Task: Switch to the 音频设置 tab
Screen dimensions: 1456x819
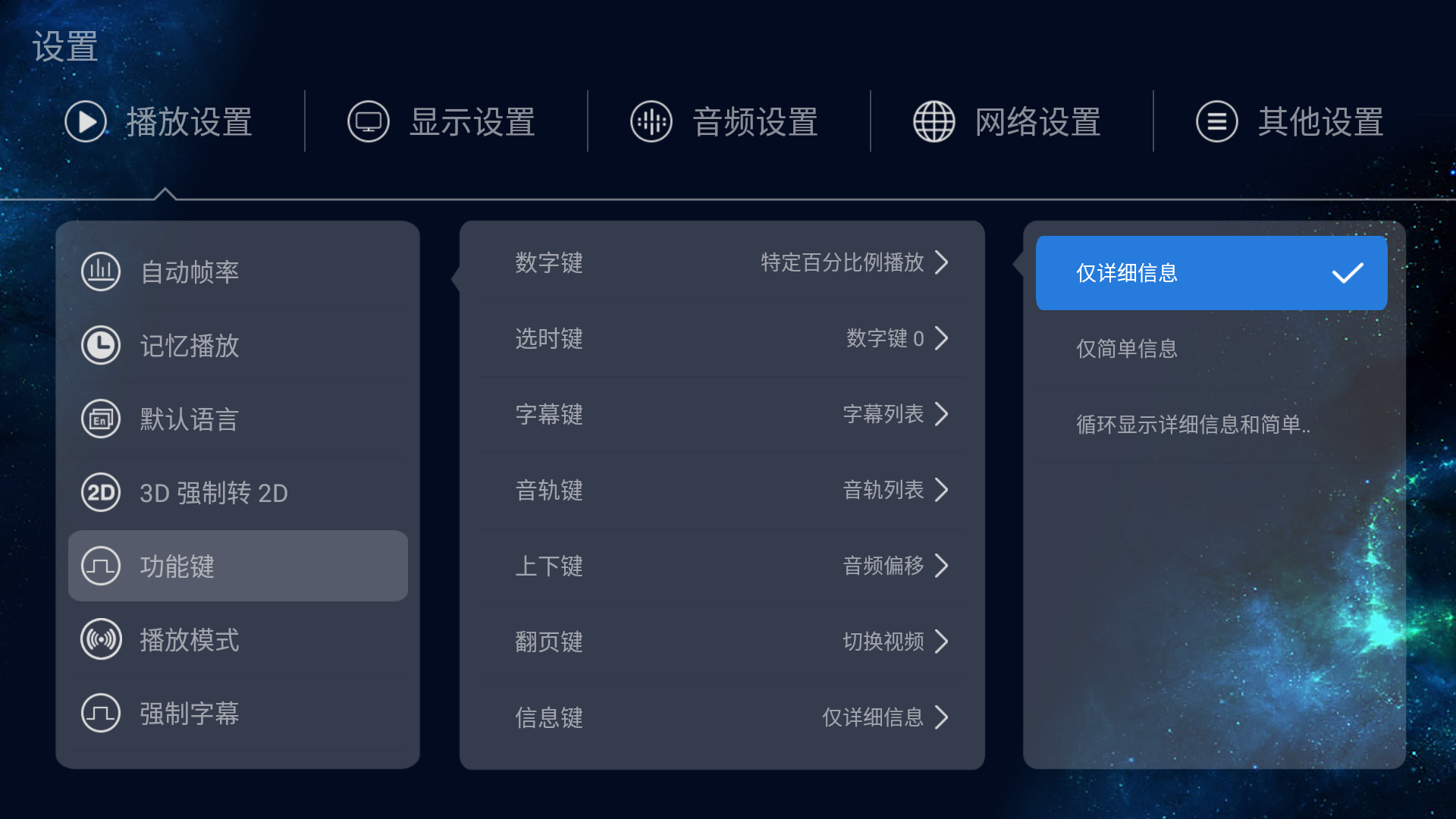Action: 724,121
